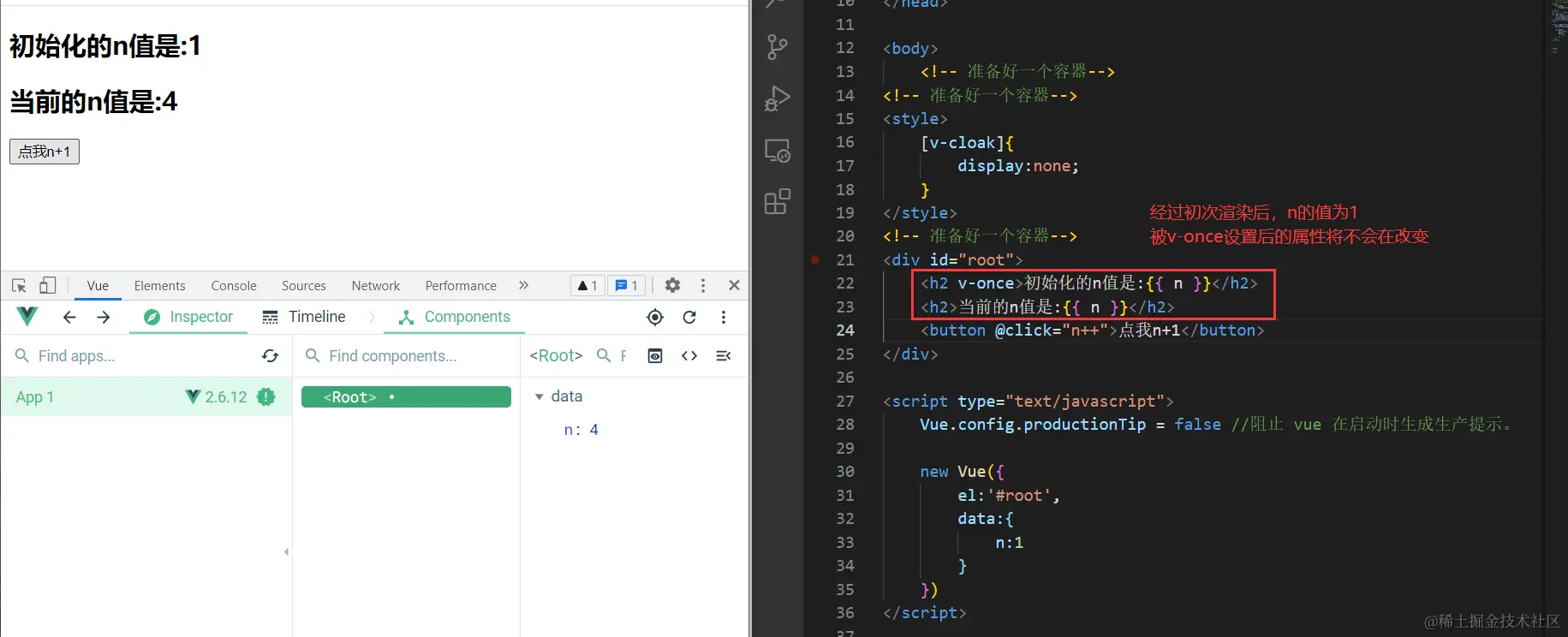
Task: Click the el:'#root' code on line 31
Action: (1009, 496)
